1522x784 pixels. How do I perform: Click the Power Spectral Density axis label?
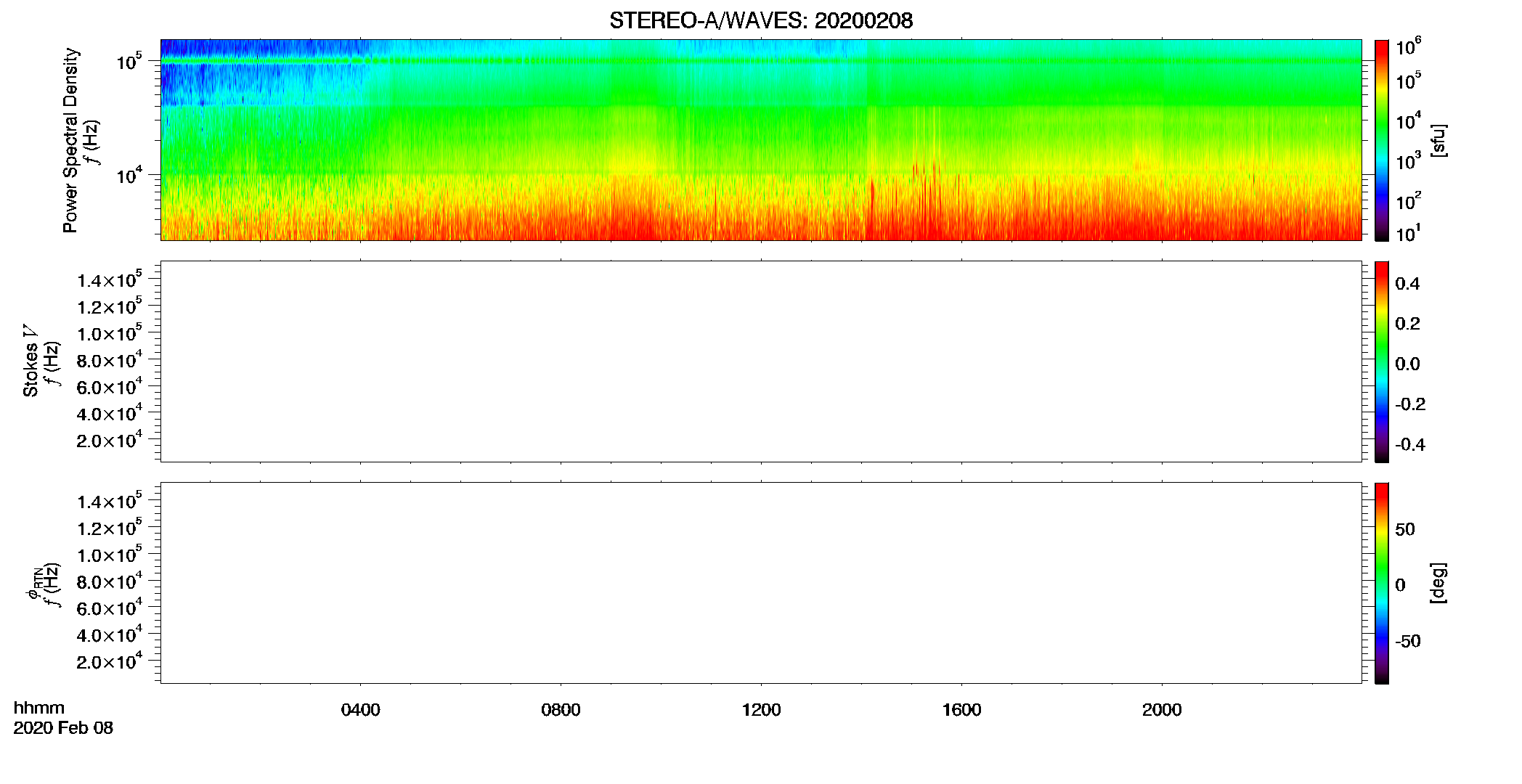pyautogui.click(x=70, y=140)
